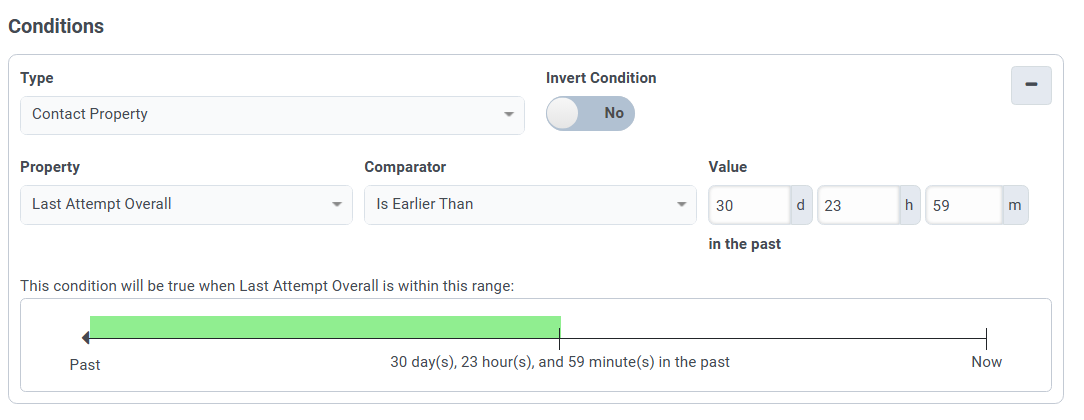Click the days value field showing 30
1084x420 pixels.
749,205
